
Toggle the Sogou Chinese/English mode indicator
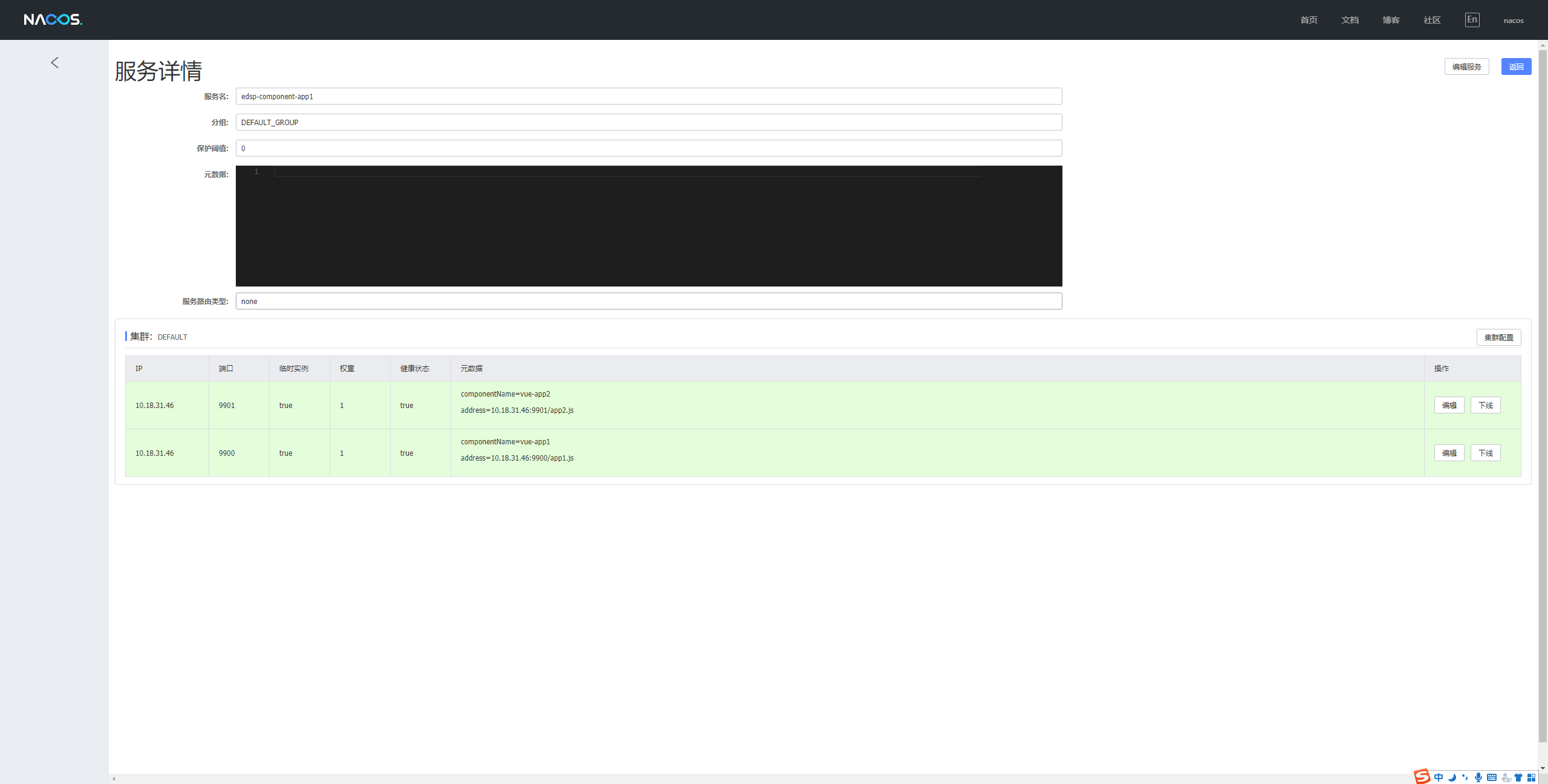1439,777
